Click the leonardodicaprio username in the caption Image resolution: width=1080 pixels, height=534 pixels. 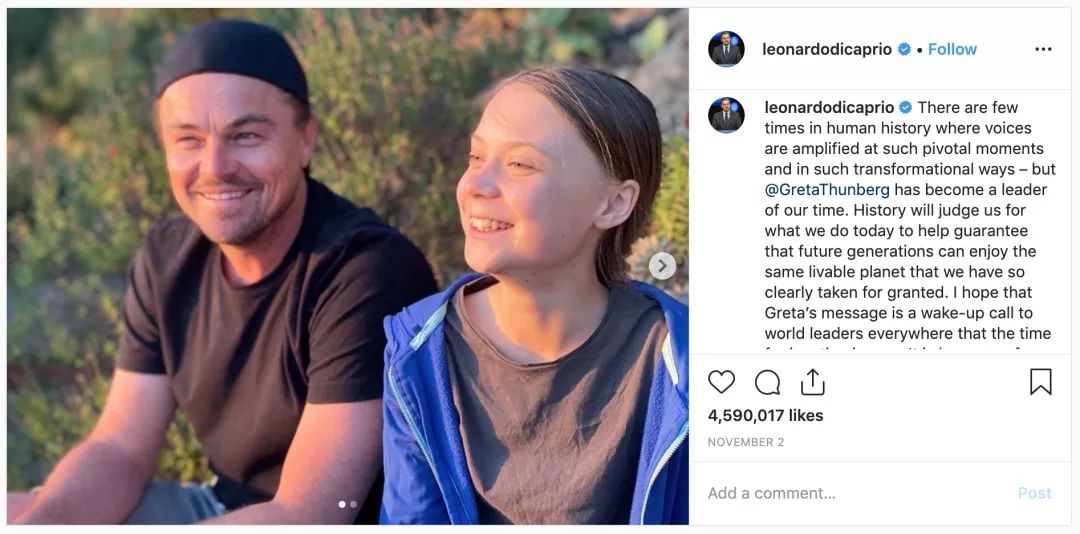[829, 108]
